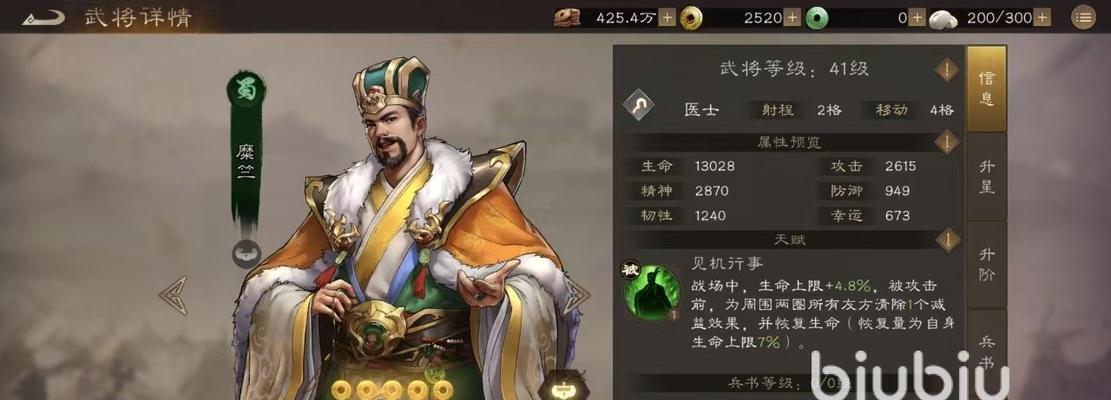
Task: Click the gold star row under the portrait
Action: [393, 389]
